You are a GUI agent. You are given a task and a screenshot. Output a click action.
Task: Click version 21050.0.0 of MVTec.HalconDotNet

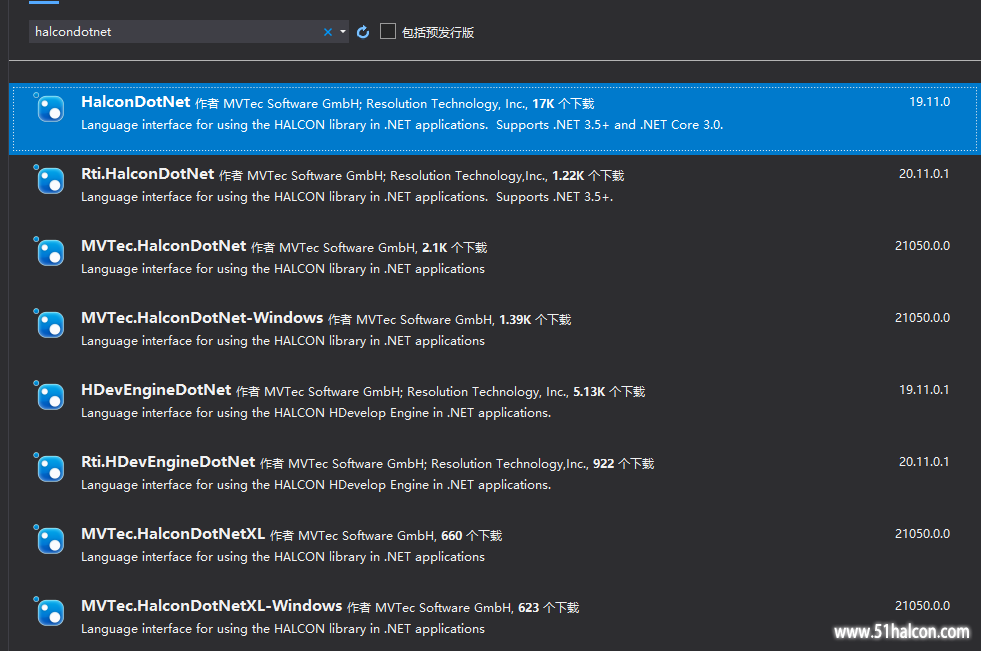922,246
